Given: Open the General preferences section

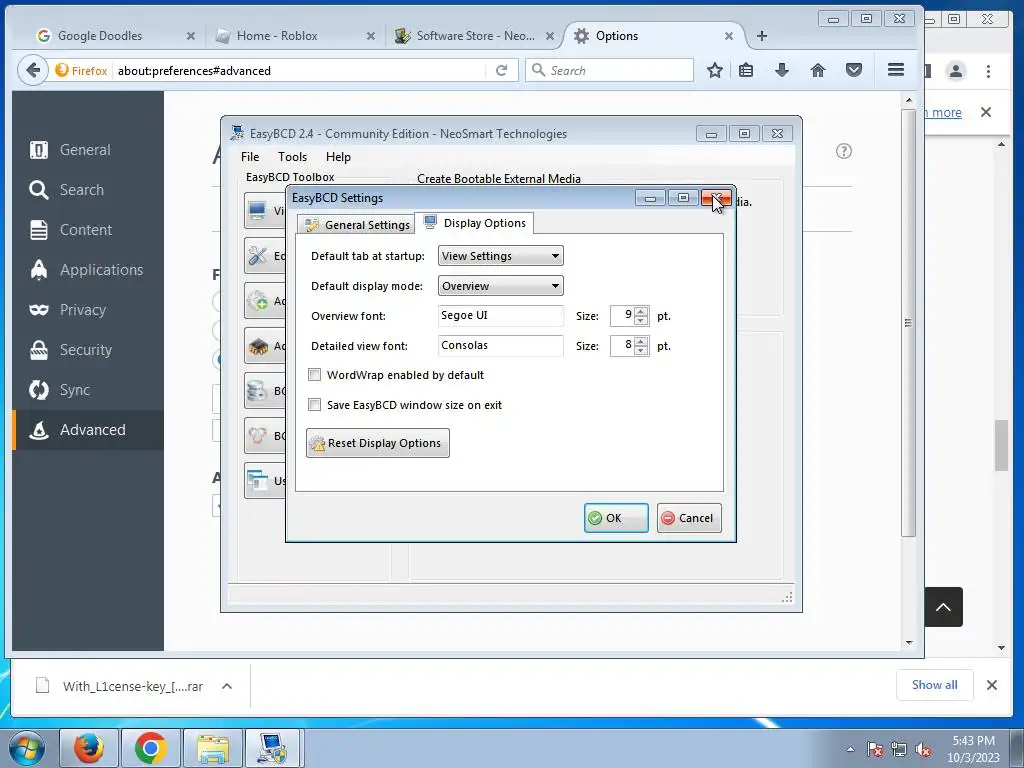Looking at the screenshot, I should pos(88,150).
